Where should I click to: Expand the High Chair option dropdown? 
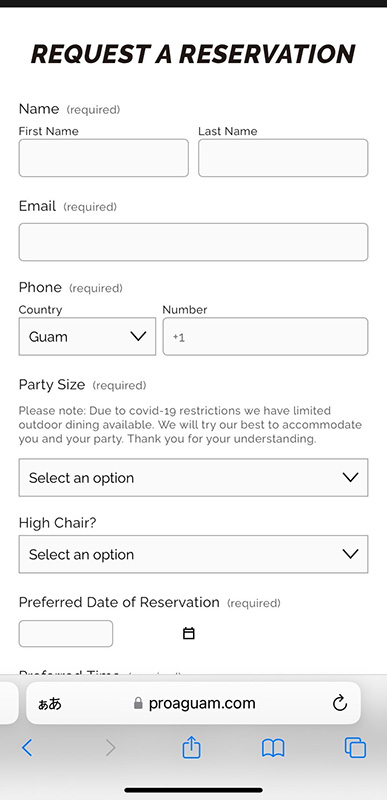(193, 554)
